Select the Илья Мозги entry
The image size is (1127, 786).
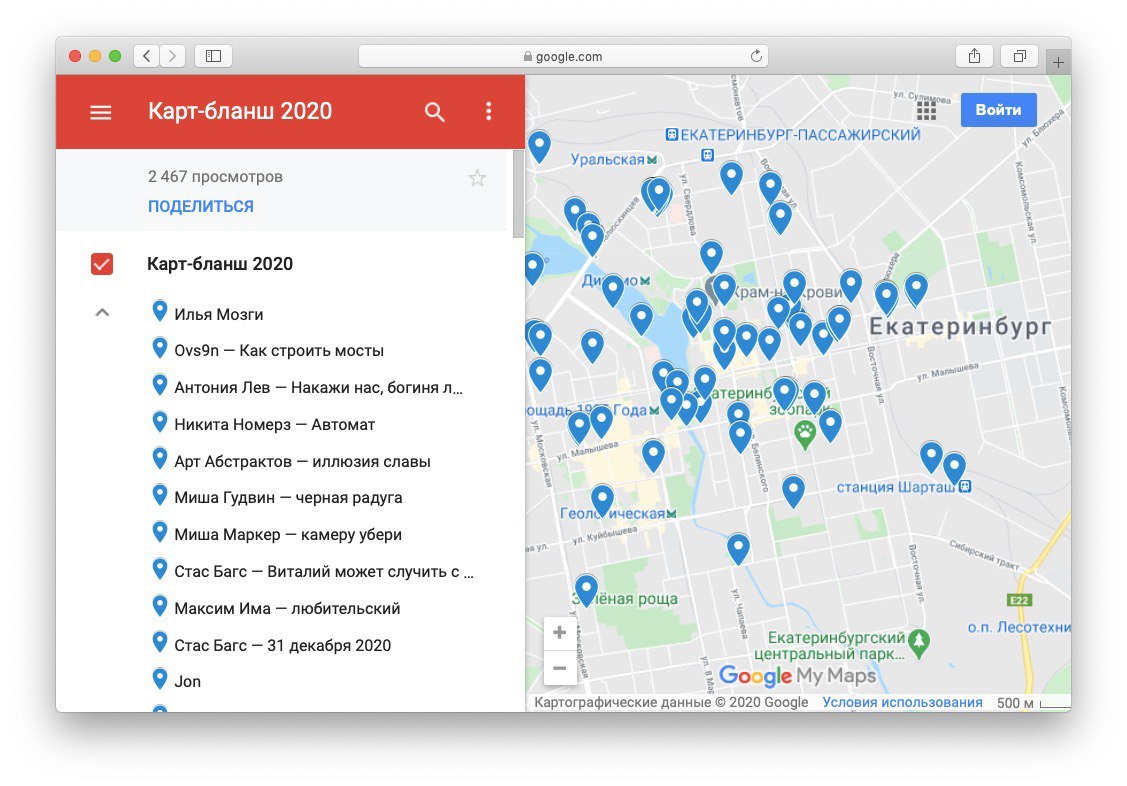218,314
